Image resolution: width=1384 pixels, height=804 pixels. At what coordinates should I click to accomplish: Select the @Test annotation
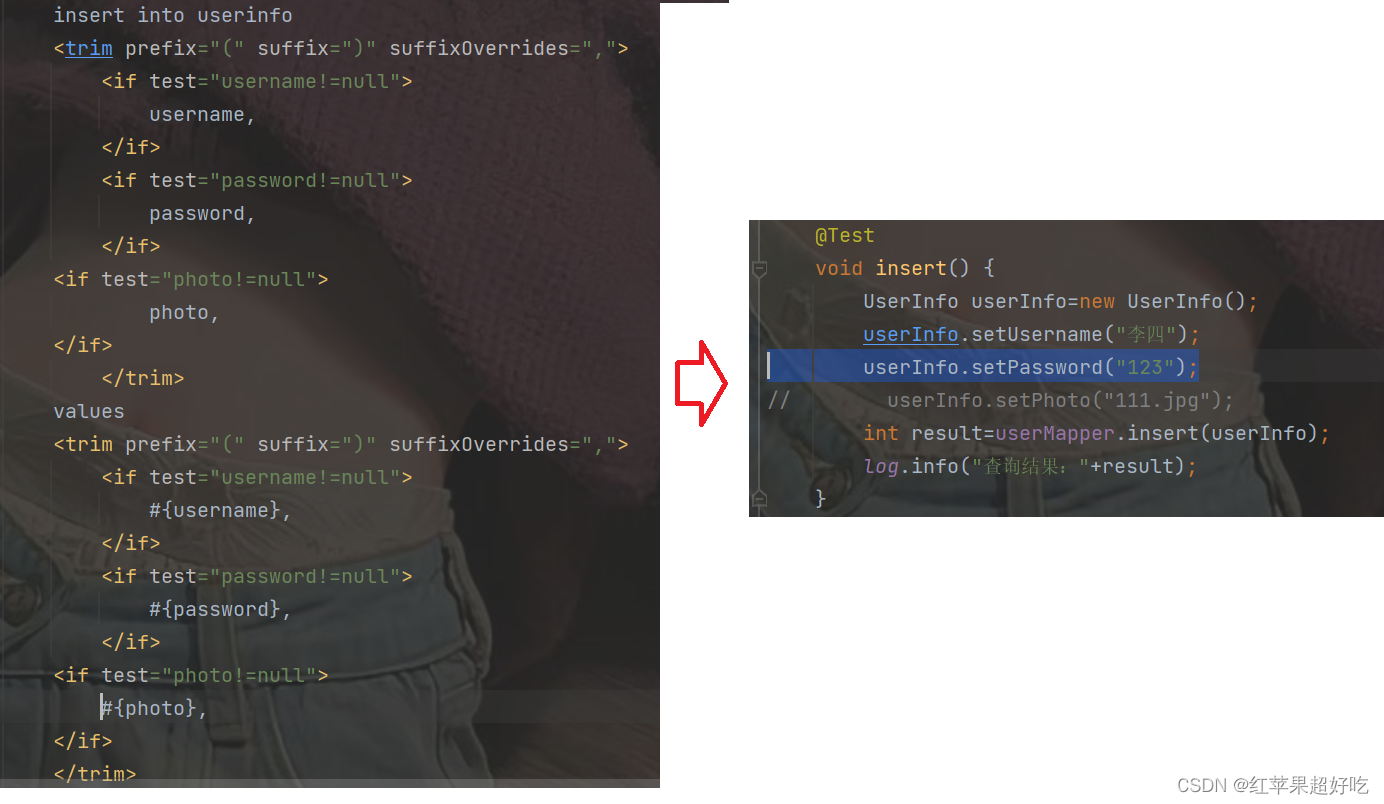(x=845, y=235)
